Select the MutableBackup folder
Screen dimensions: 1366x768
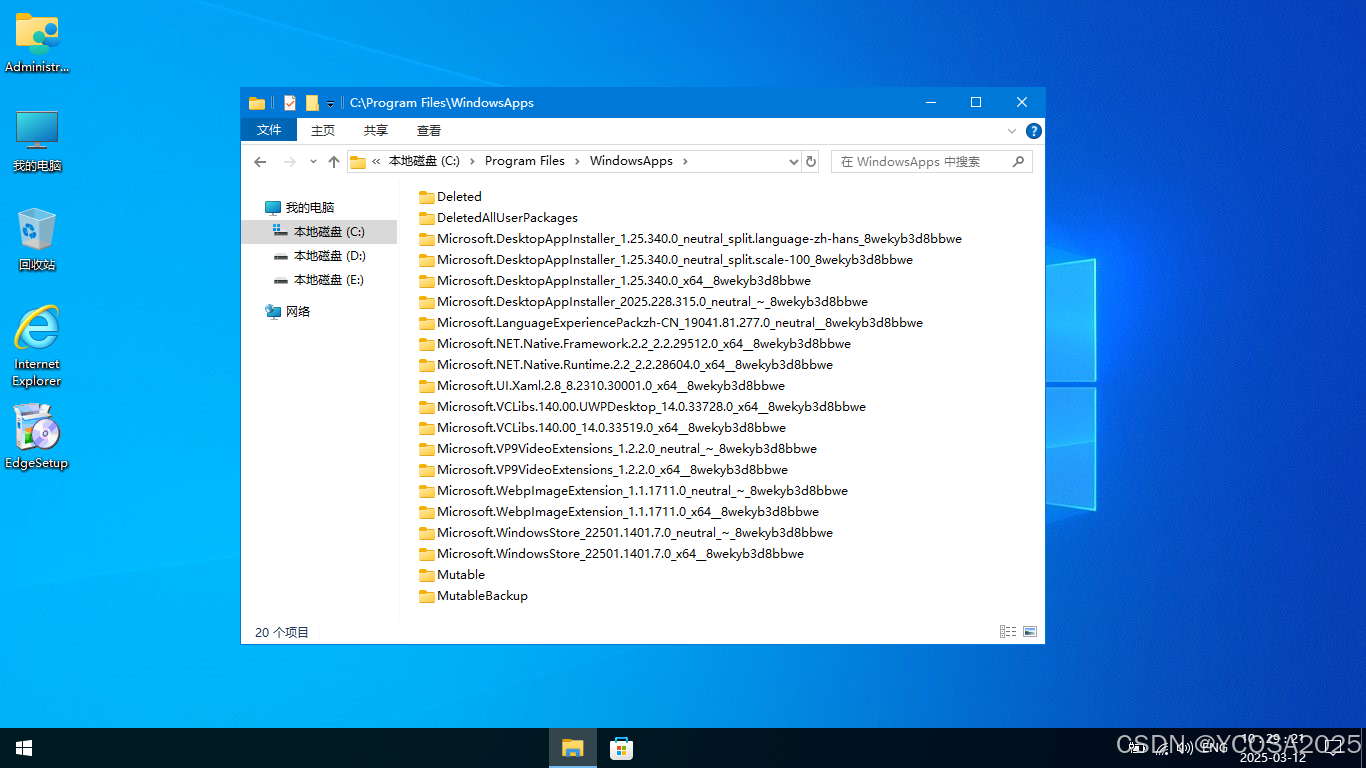pos(473,596)
